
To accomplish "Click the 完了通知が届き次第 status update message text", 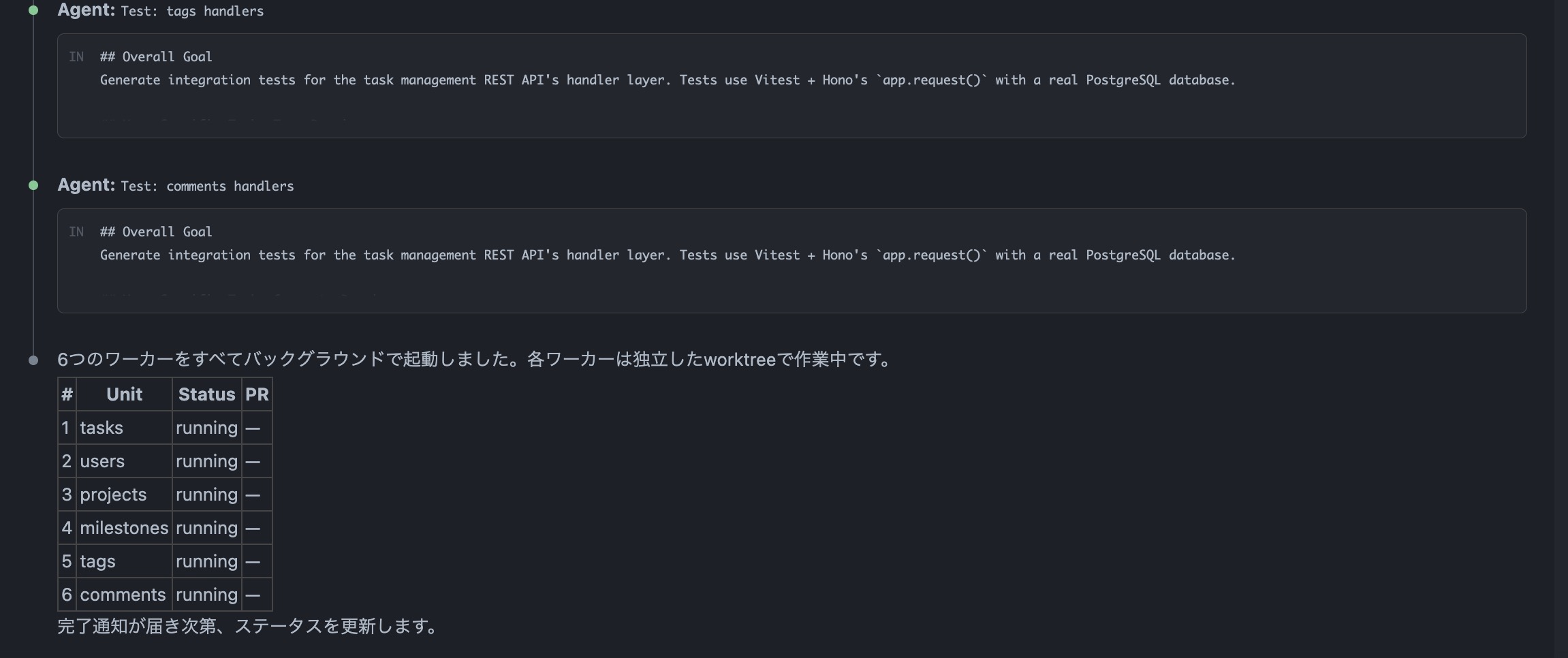I will pyautogui.click(x=247, y=626).
